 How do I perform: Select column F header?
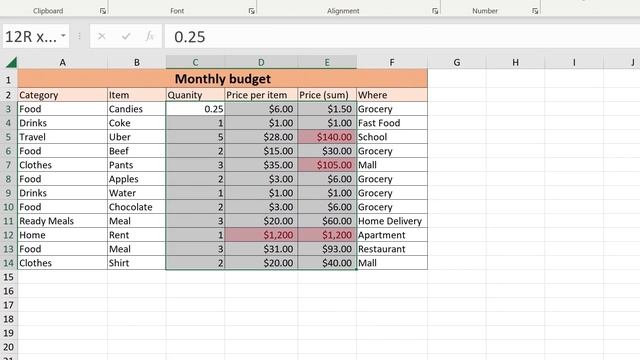(x=392, y=62)
